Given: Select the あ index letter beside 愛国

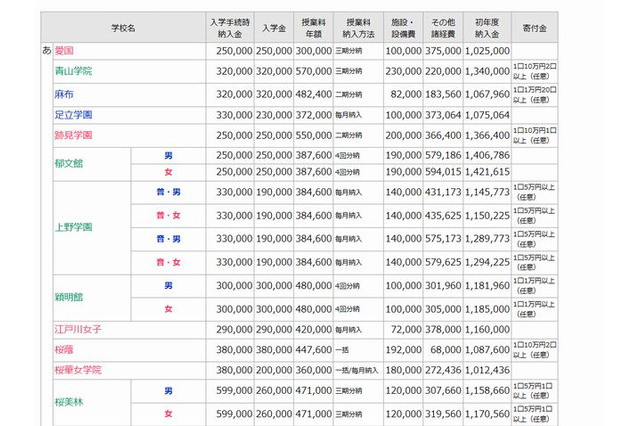Looking at the screenshot, I should click(x=47, y=51).
